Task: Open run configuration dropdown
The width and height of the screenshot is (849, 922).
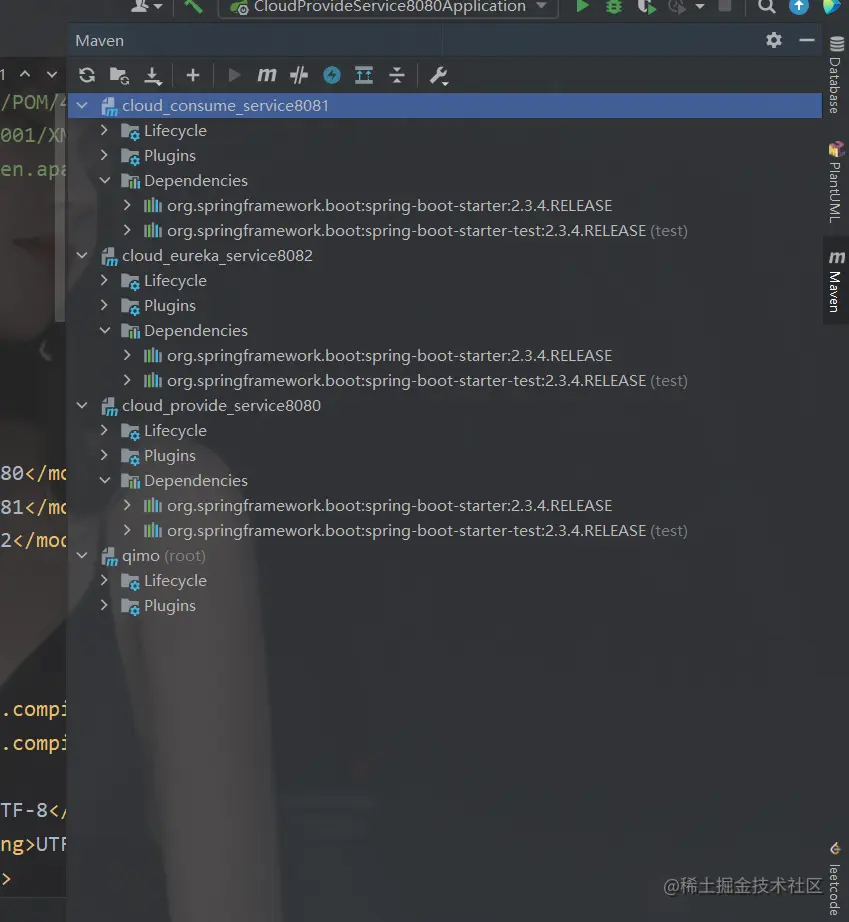Action: click(388, 7)
